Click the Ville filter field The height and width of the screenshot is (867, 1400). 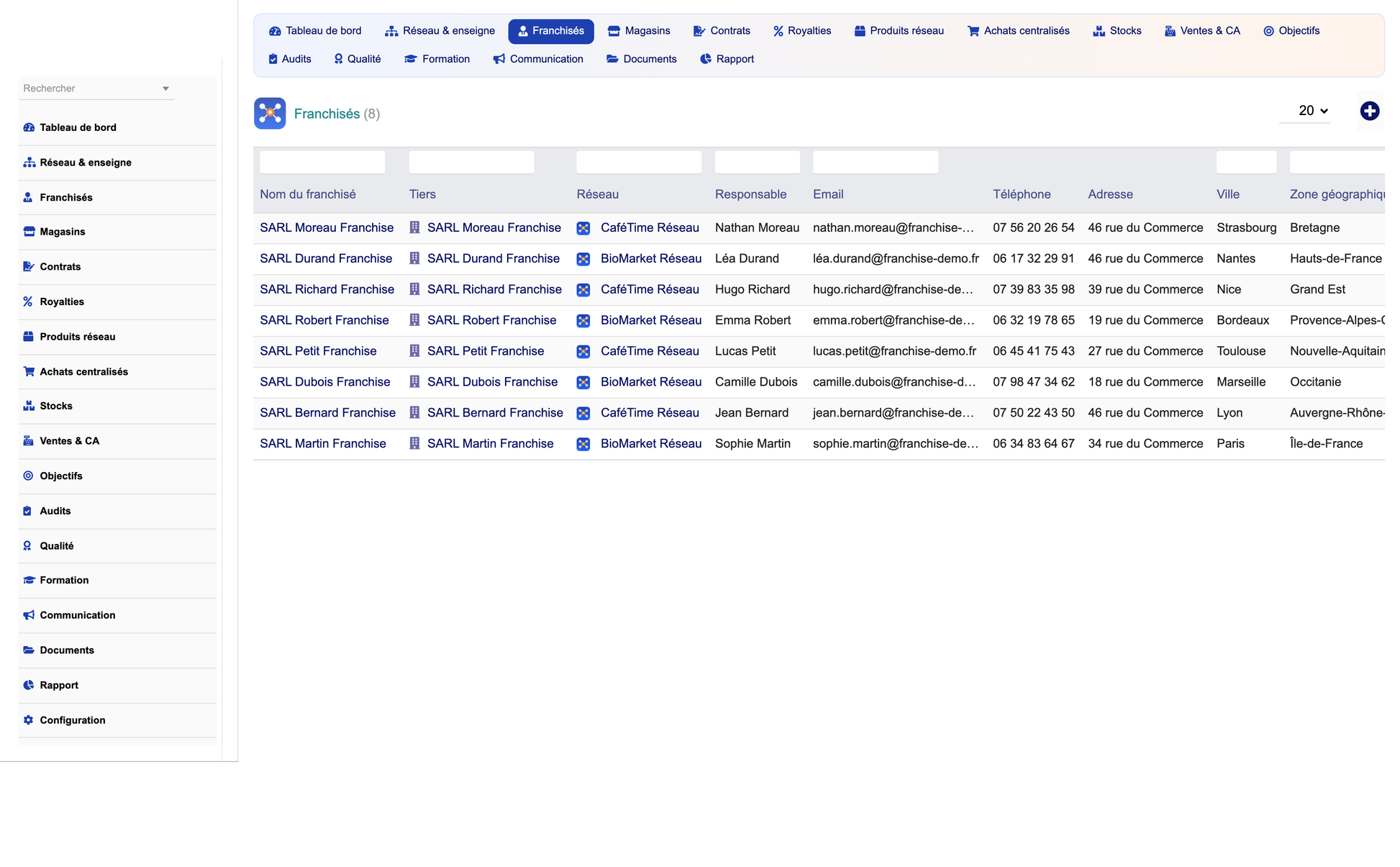click(1246, 162)
